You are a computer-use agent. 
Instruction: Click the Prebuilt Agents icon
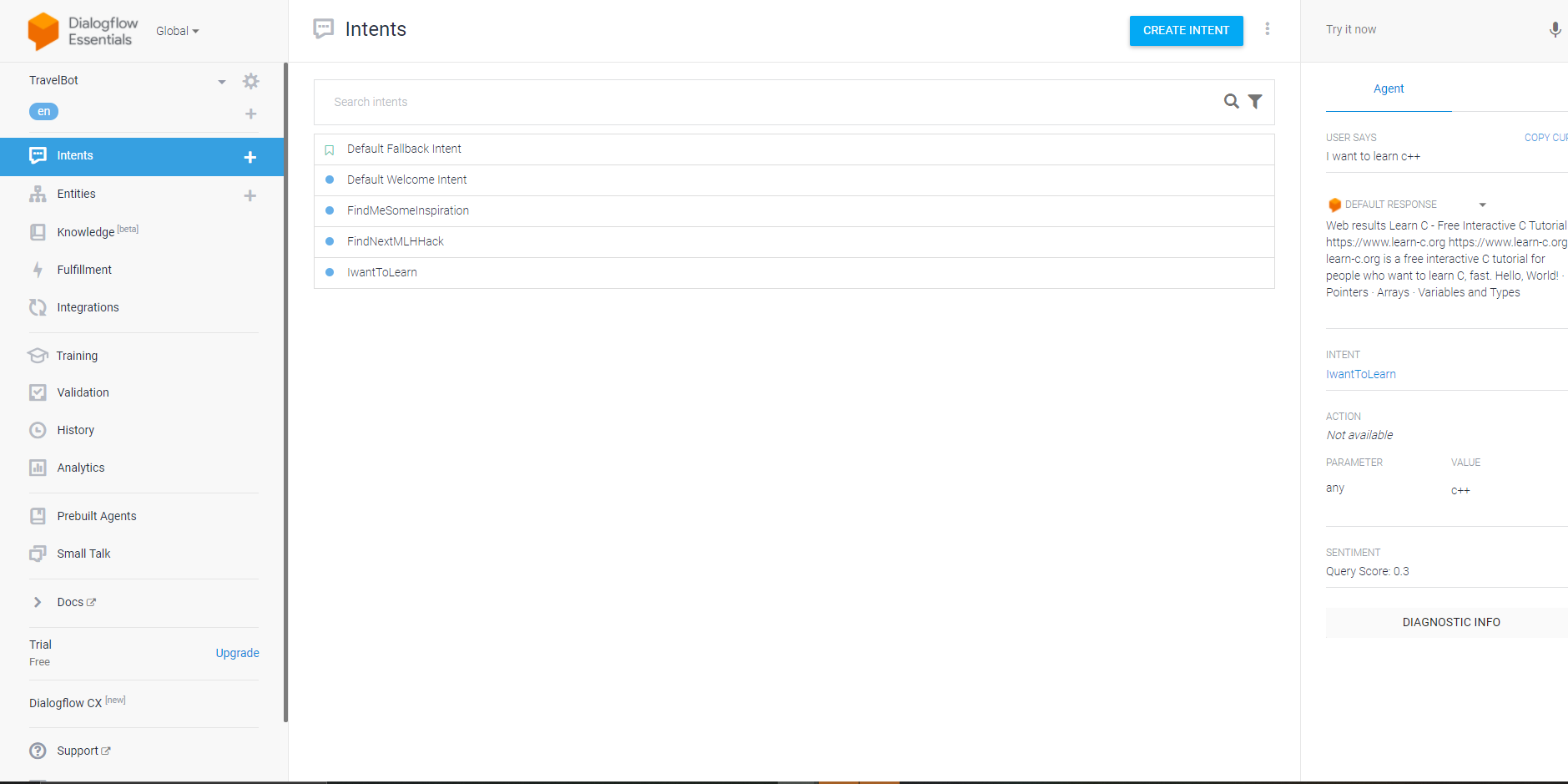coord(38,516)
